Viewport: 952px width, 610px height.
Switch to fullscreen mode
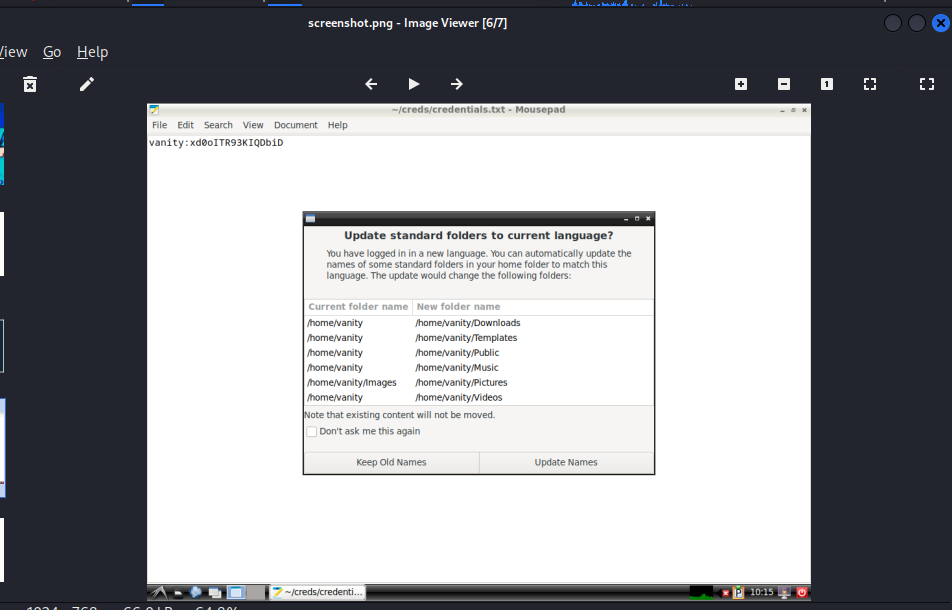click(926, 84)
